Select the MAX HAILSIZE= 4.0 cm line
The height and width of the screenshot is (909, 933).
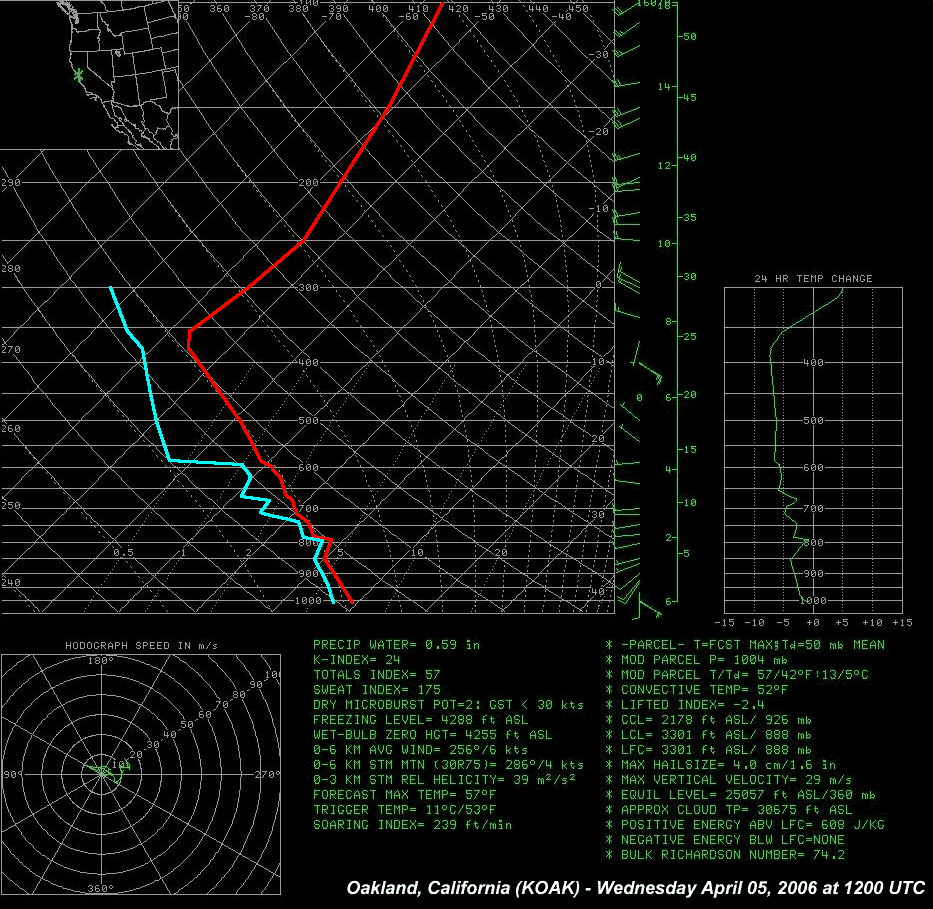pos(721,764)
